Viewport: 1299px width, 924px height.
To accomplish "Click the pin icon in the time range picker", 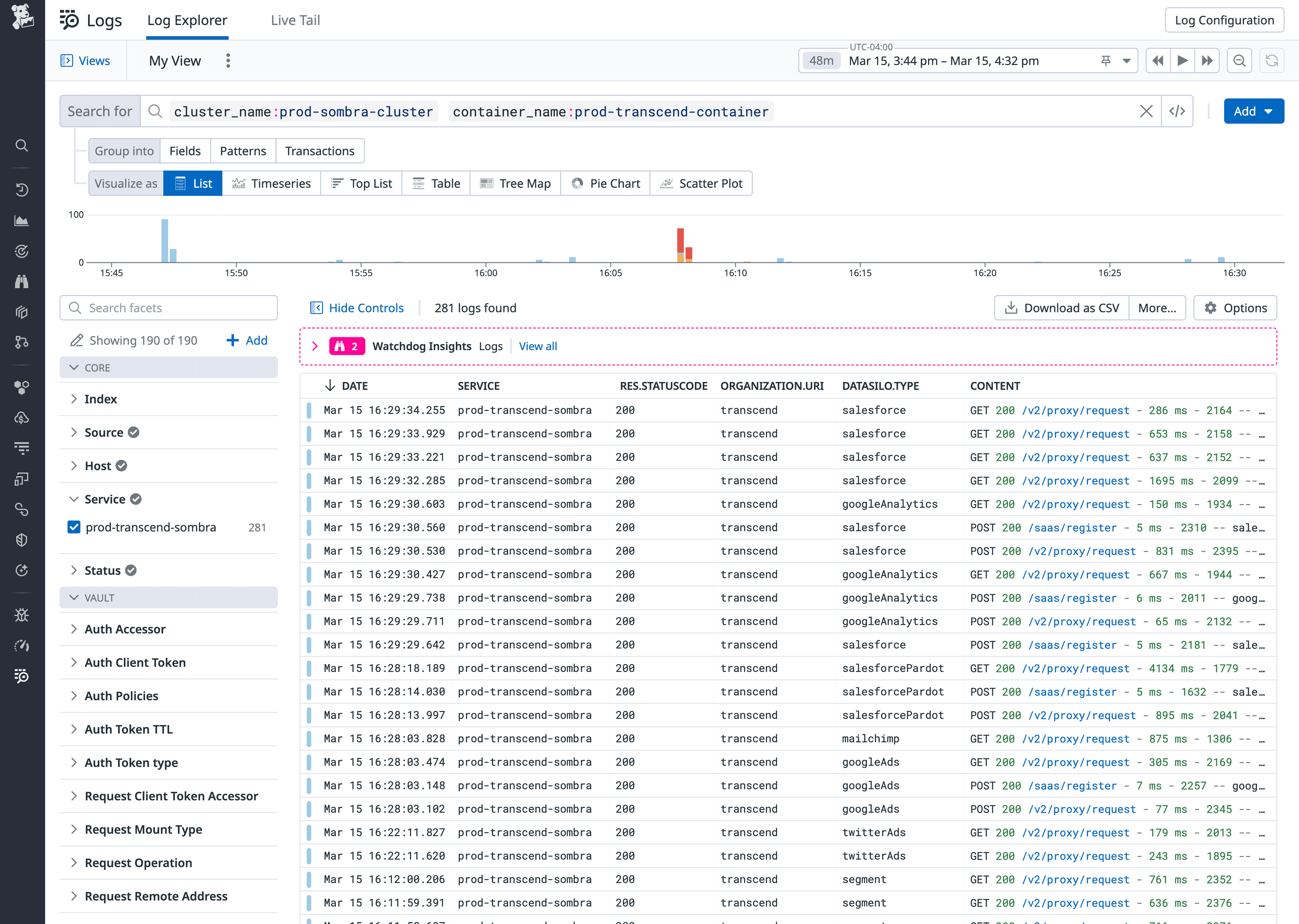I will click(x=1106, y=61).
